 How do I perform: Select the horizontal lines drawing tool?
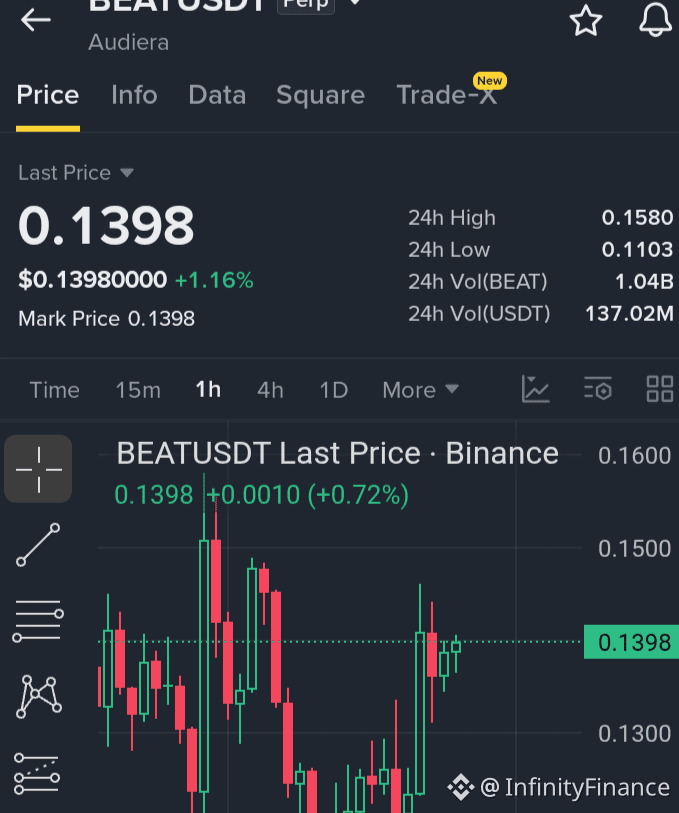38,621
